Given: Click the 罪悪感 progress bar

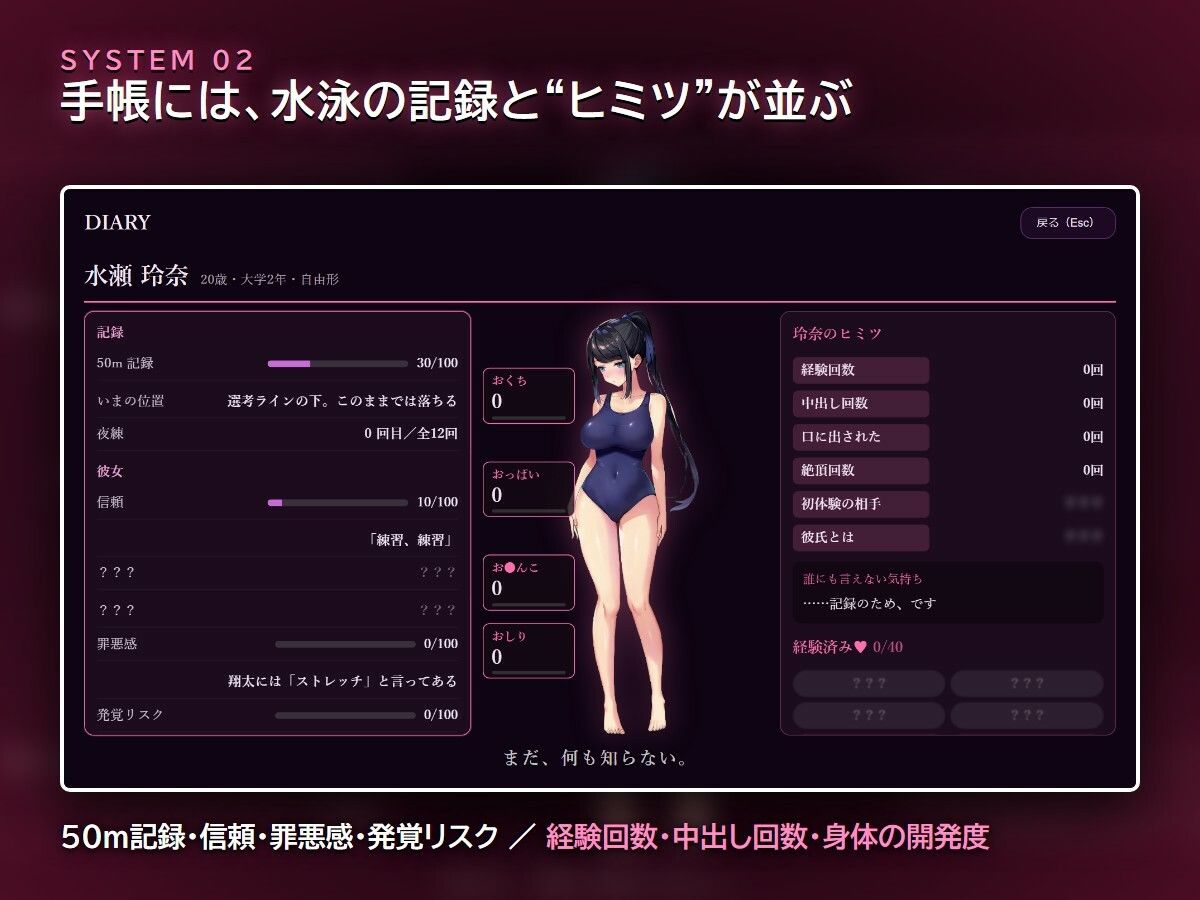Looking at the screenshot, I should click(345, 644).
